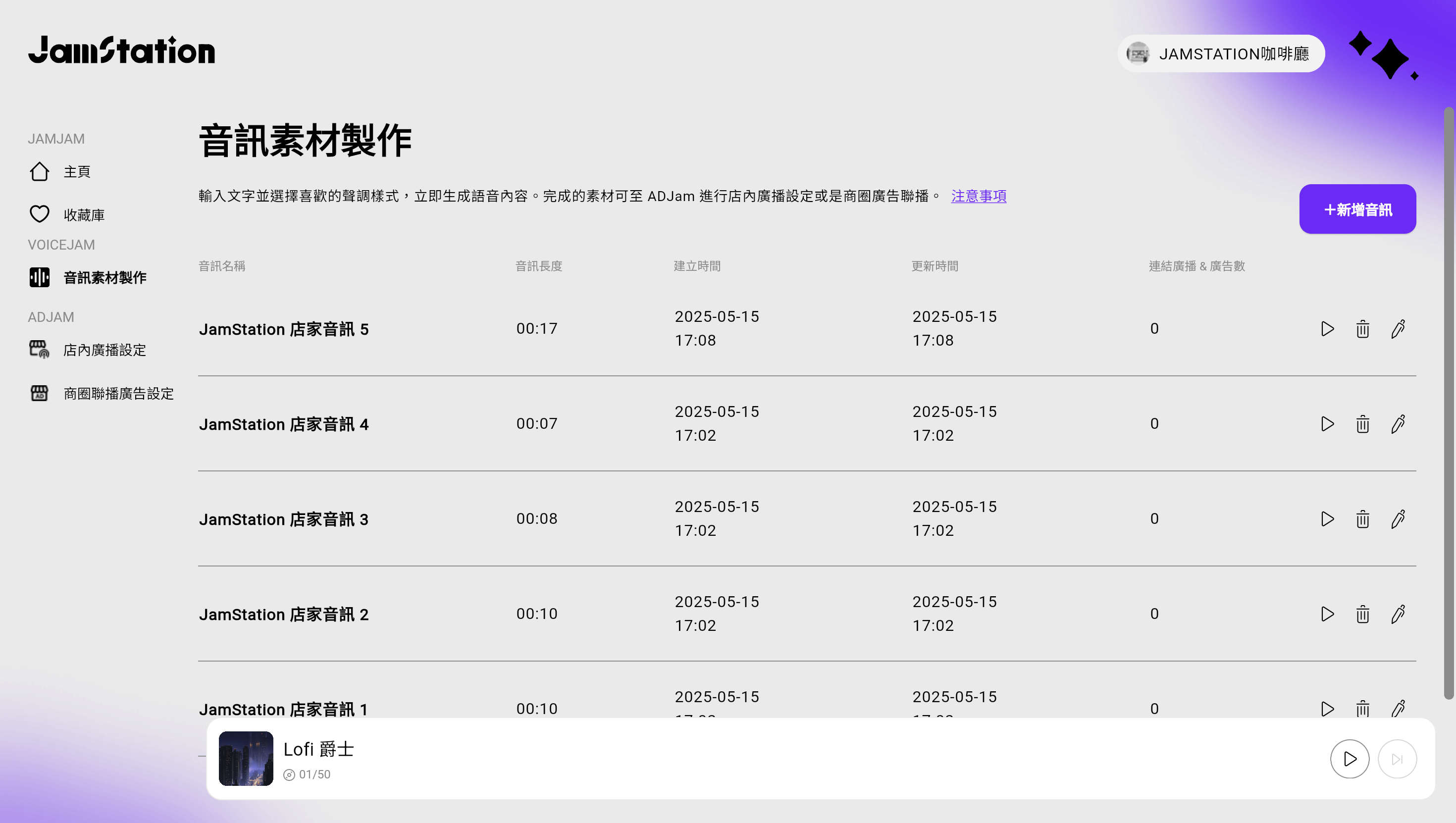Play JamStation 店家音訊 1 audio

point(1327,708)
